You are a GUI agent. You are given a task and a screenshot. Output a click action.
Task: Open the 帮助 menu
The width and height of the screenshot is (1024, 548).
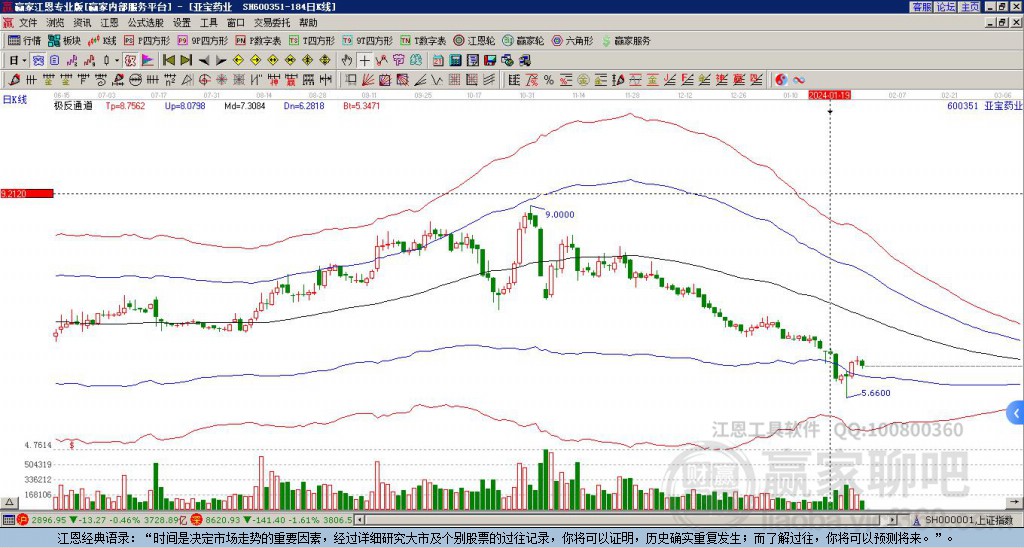coord(308,23)
